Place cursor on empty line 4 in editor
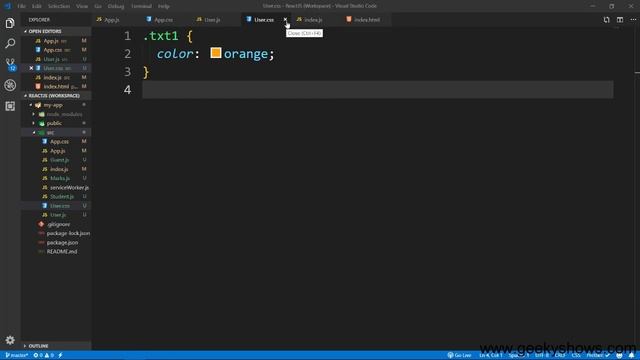The height and width of the screenshot is (360, 640). (x=378, y=89)
